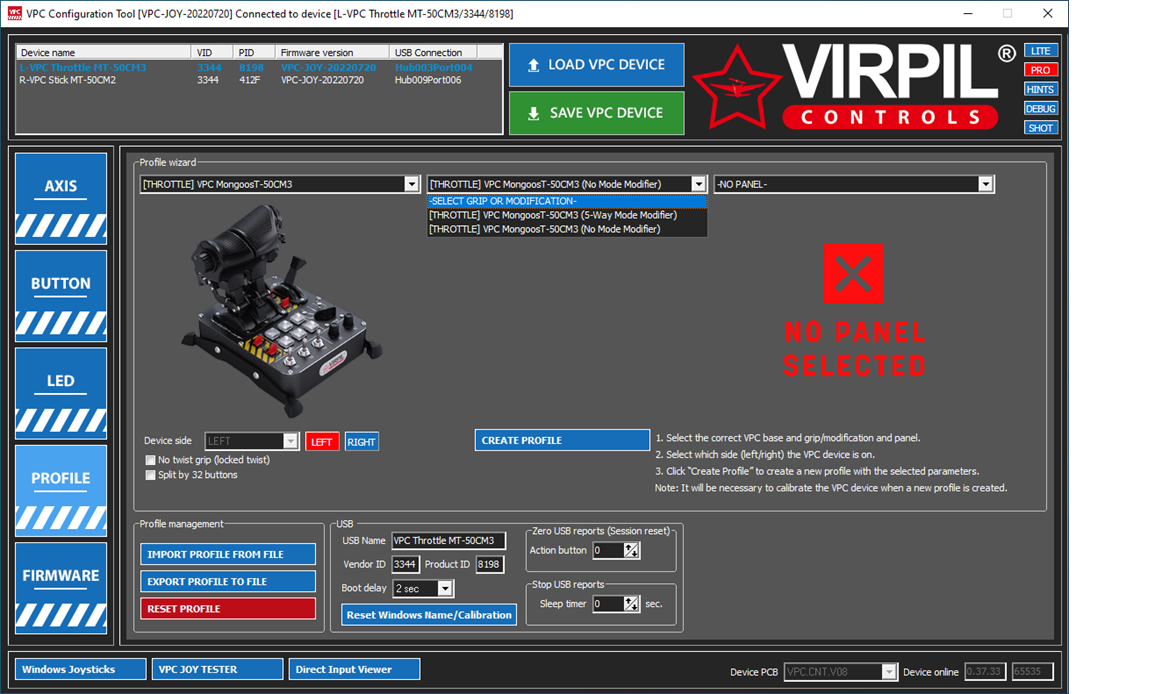Open the BUTTON configuration tab
This screenshot has width=1152, height=694.
pyautogui.click(x=61, y=296)
